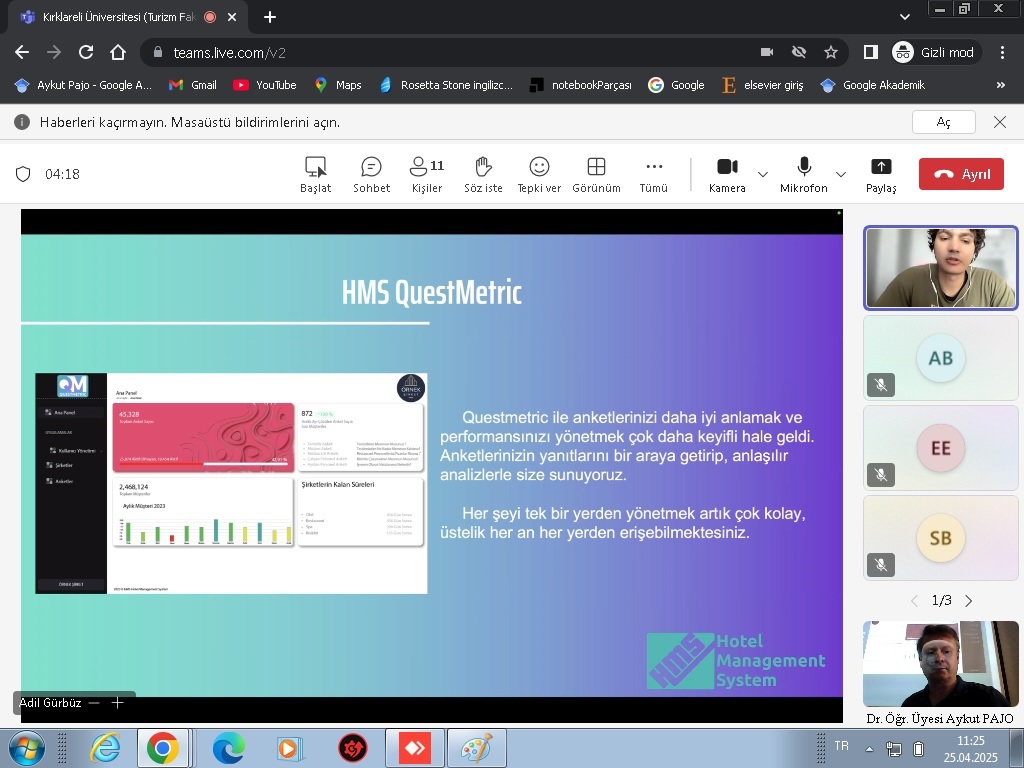
Task: Open the Google bookmark
Action: click(x=676, y=85)
